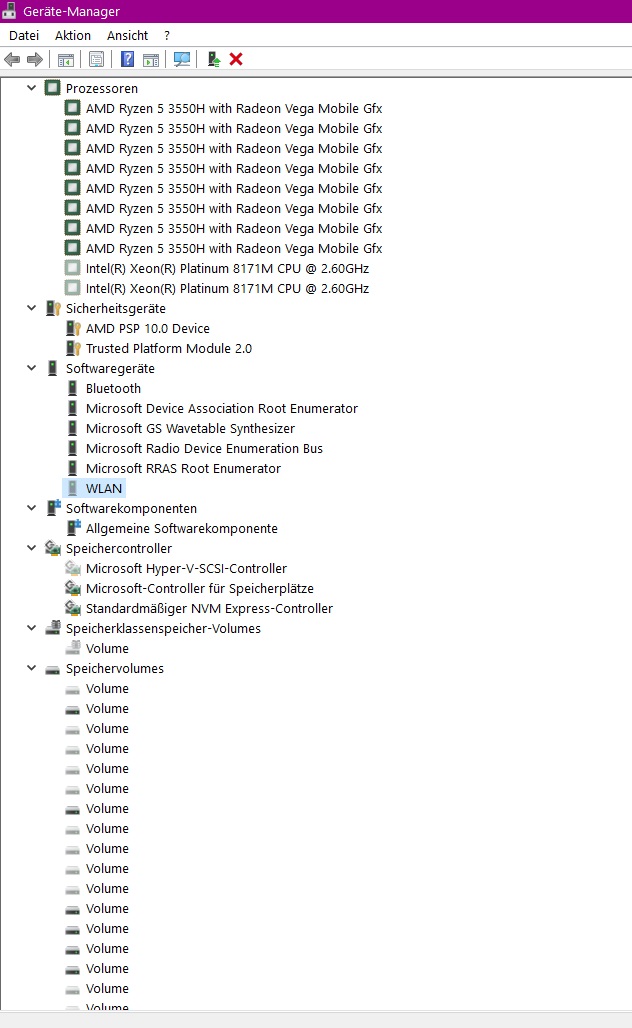Collapse the Prozessoren category chevron

31,88
